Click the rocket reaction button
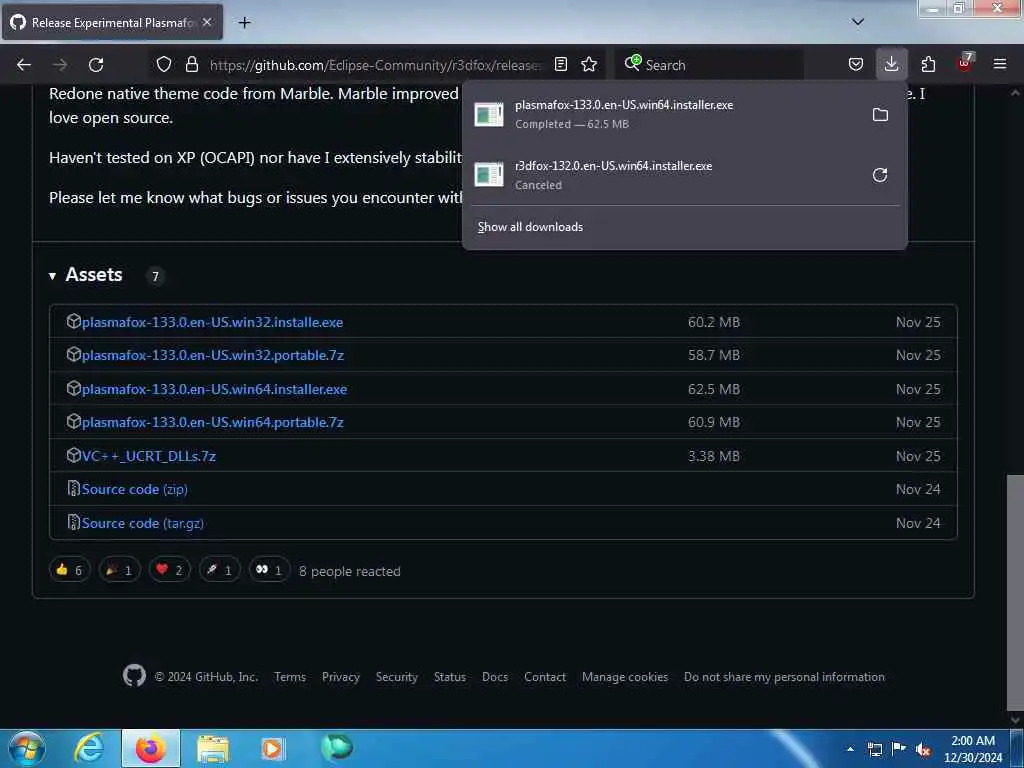Viewport: 1024px width, 768px height. point(219,570)
